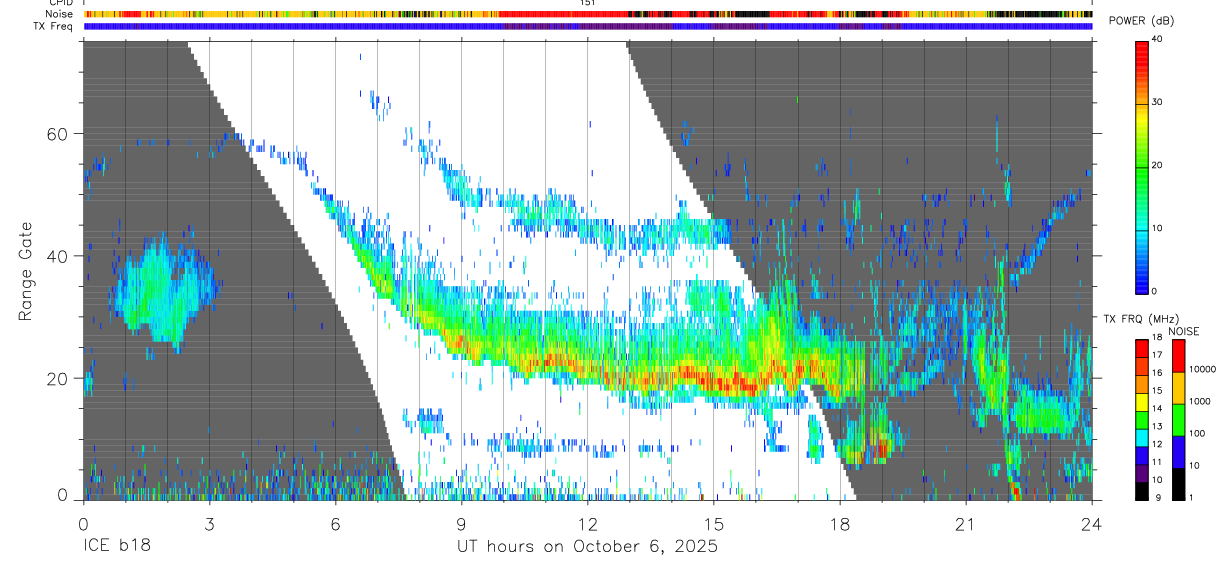Click the NOISE legend title
Viewport: 1228px width, 567px height.
coord(1185,331)
